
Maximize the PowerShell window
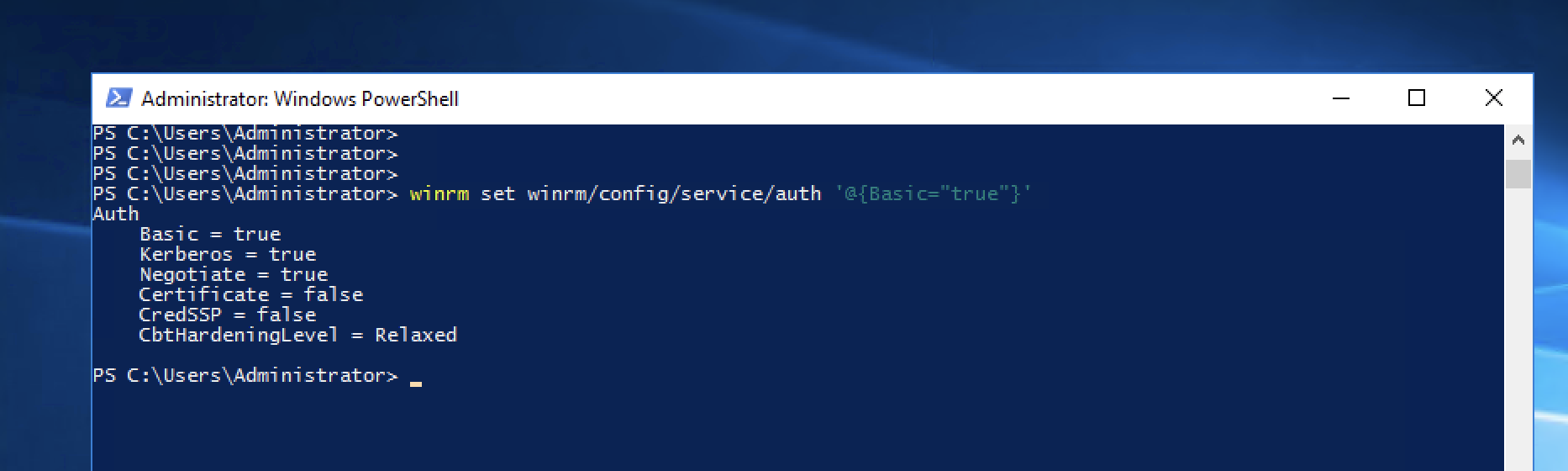point(1417,98)
